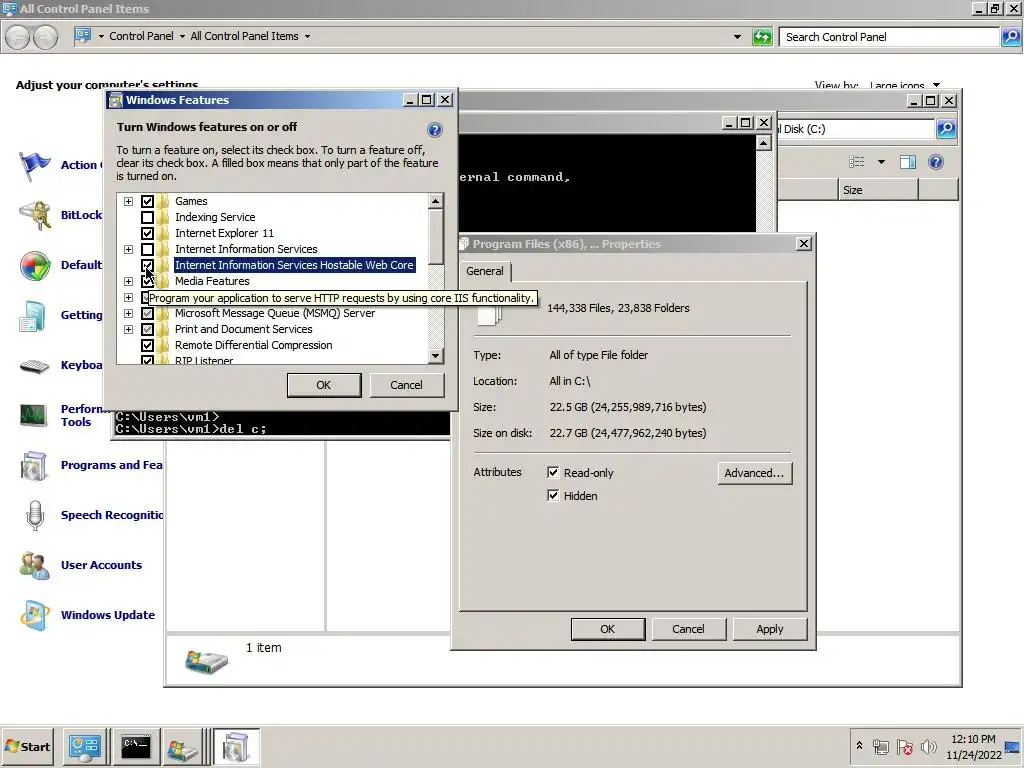Click the Action Center flag tray icon
This screenshot has width=1024, height=768.
click(904, 746)
